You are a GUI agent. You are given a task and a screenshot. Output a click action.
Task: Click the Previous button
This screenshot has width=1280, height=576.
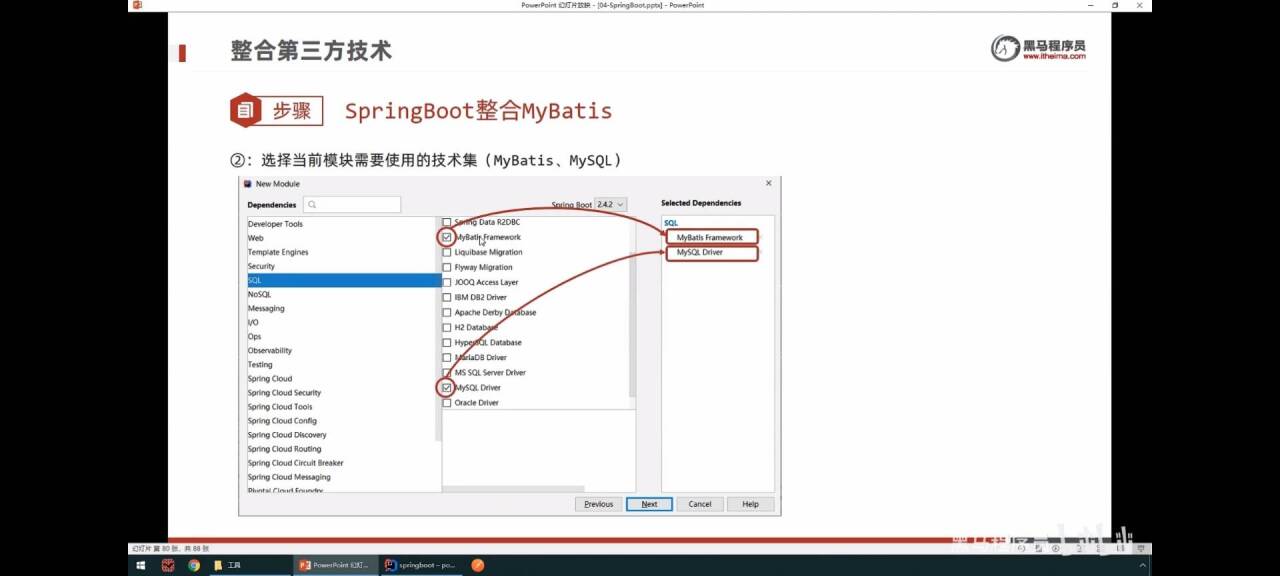click(x=598, y=504)
